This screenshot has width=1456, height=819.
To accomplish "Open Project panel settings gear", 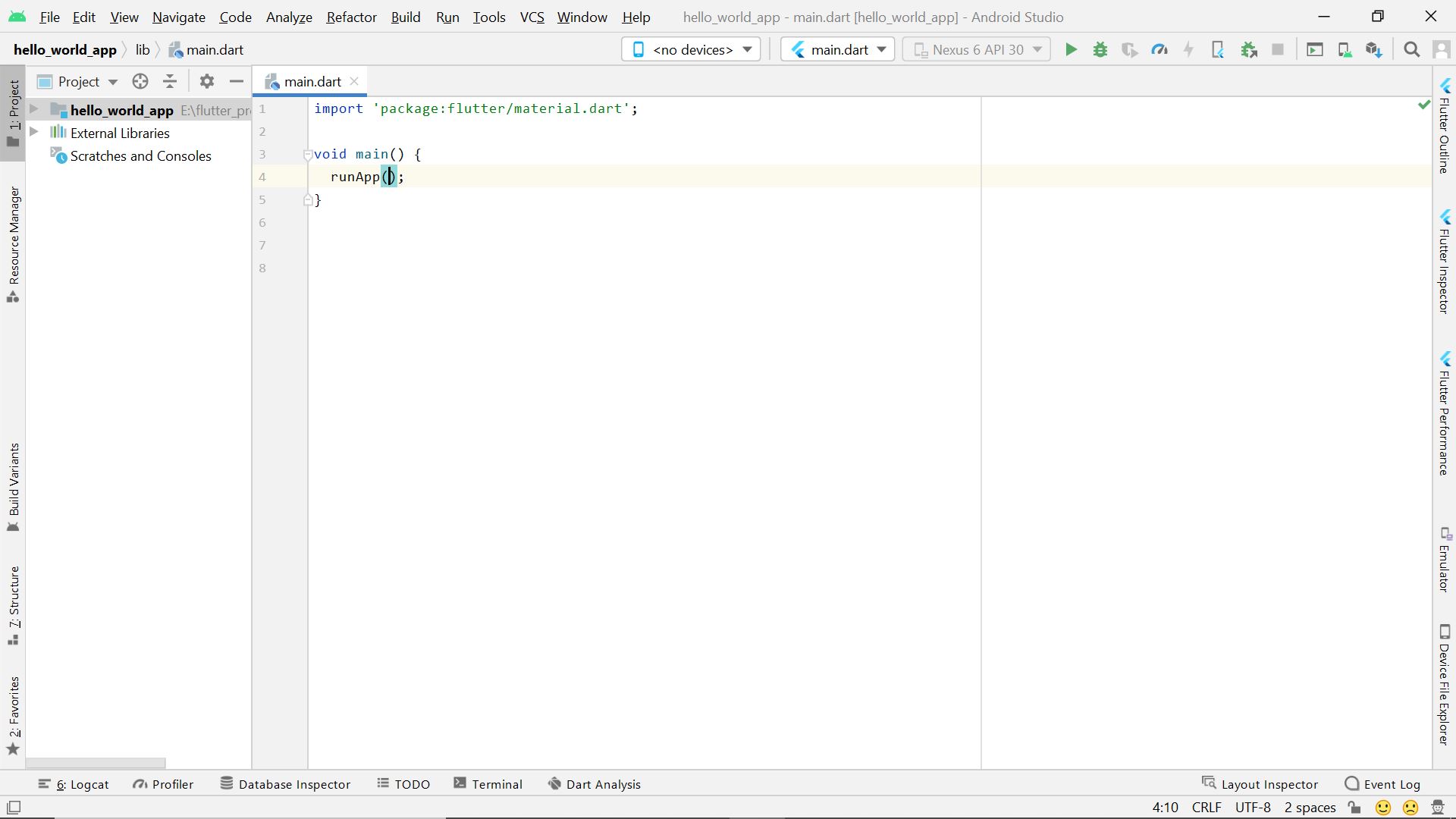I will pos(206,81).
